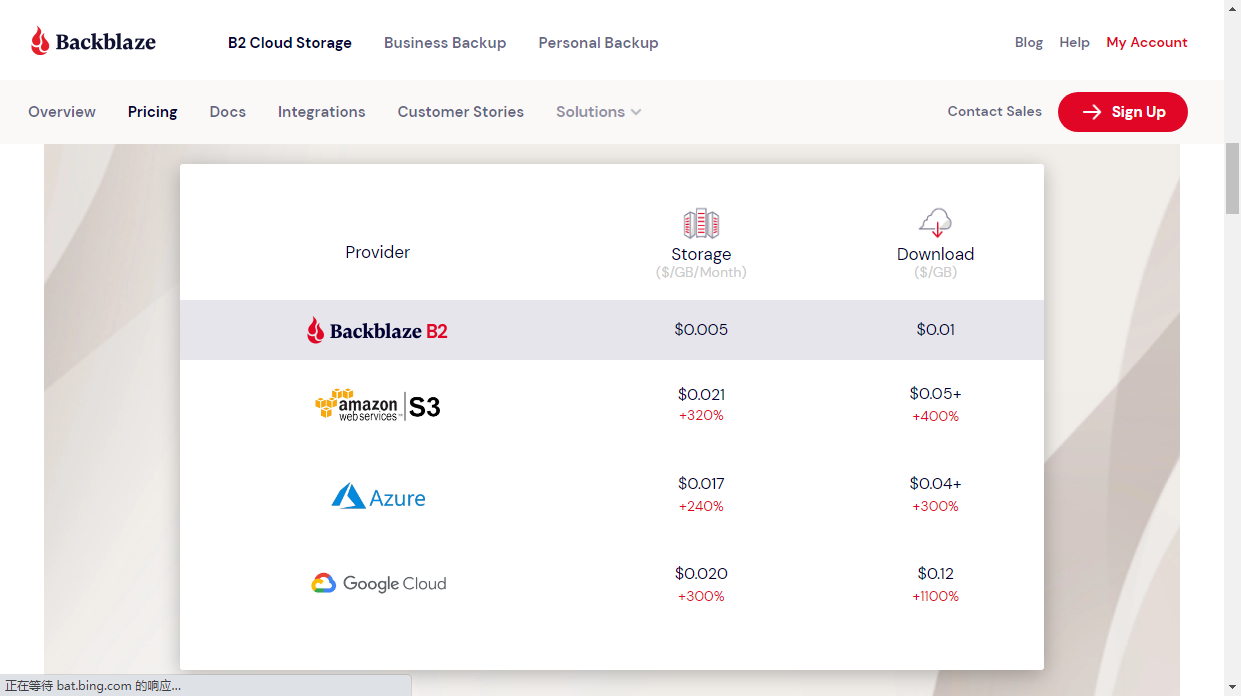Click the Google Cloud logo

point(378,583)
